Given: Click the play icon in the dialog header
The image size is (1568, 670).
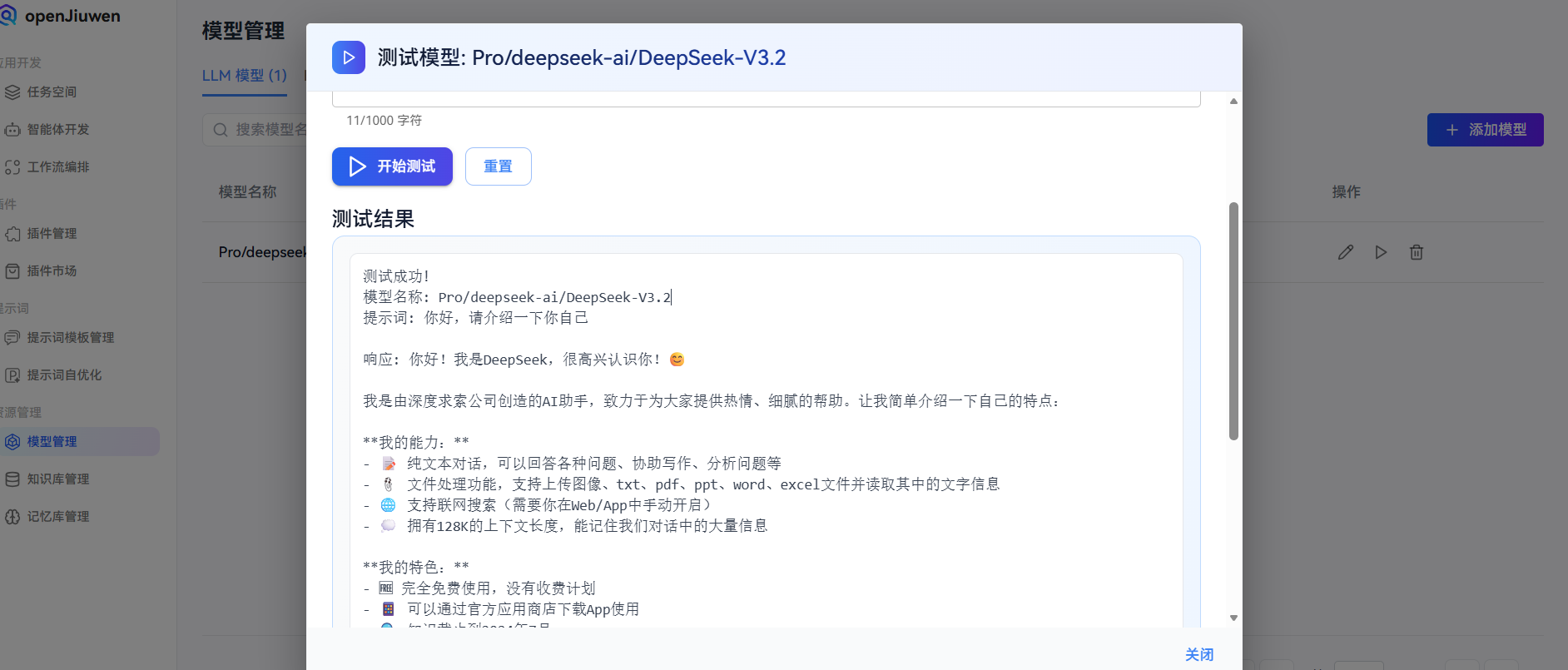Looking at the screenshot, I should (x=349, y=57).
